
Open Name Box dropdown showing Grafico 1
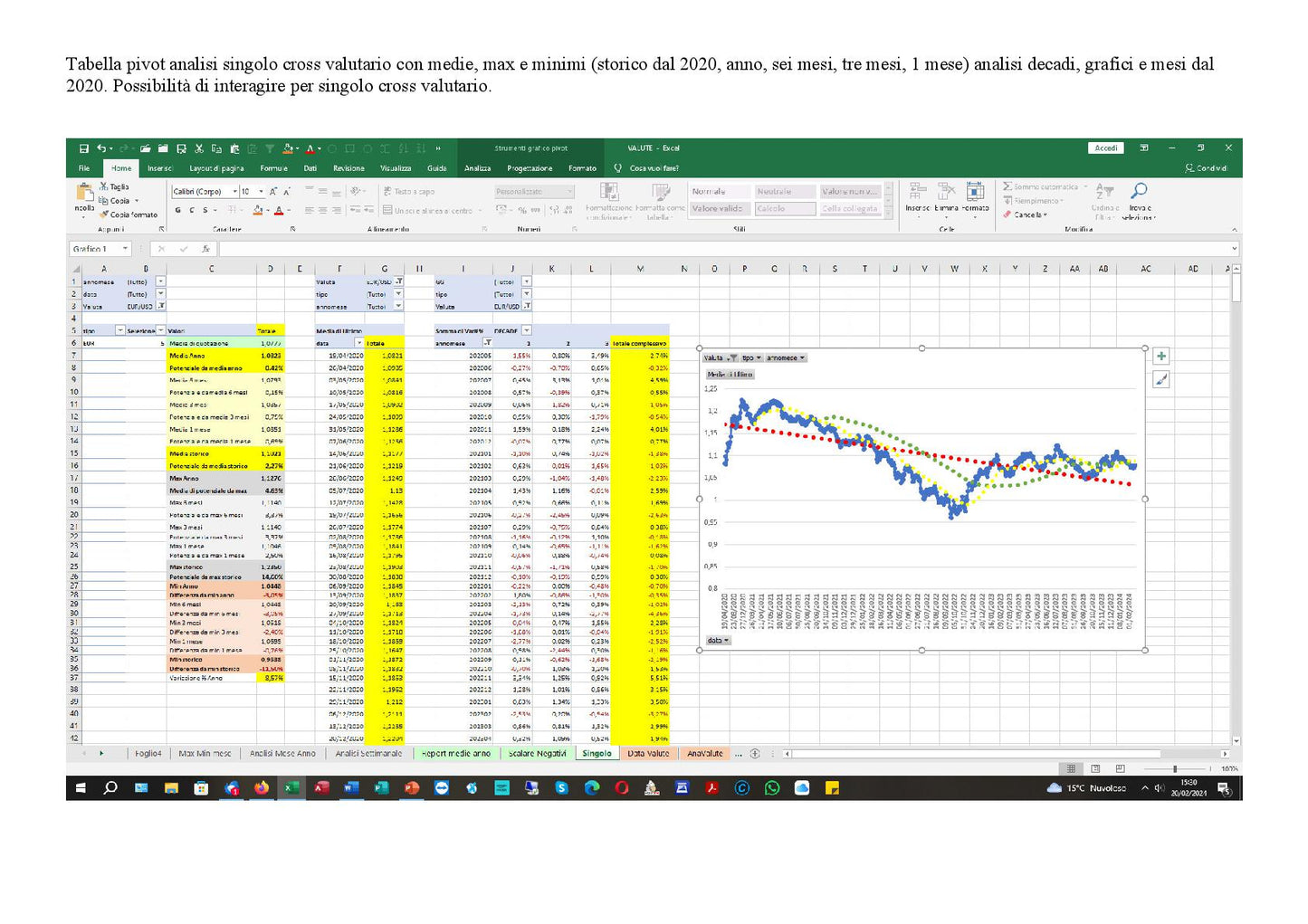[x=125, y=249]
